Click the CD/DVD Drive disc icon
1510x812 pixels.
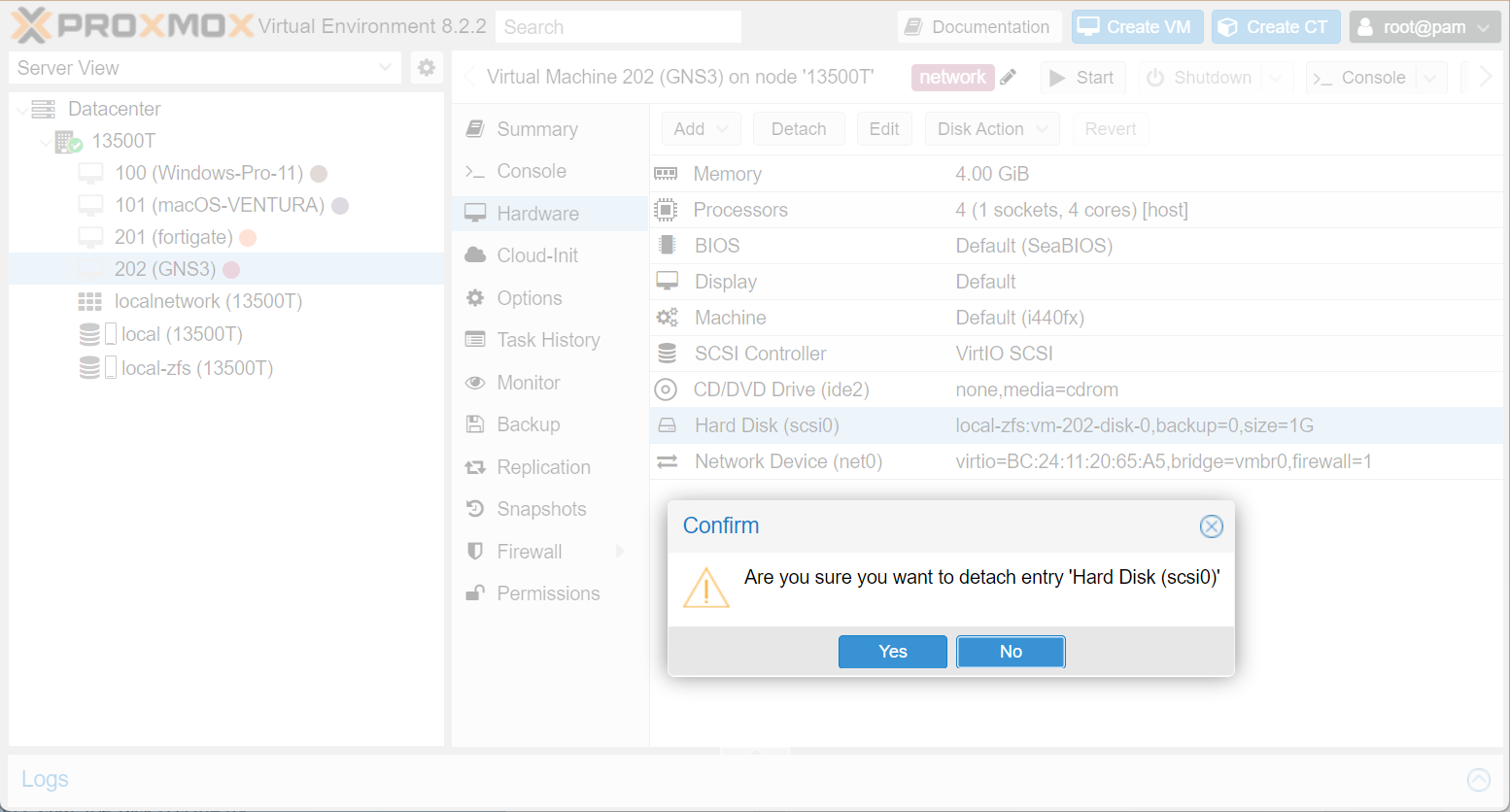[x=666, y=389]
